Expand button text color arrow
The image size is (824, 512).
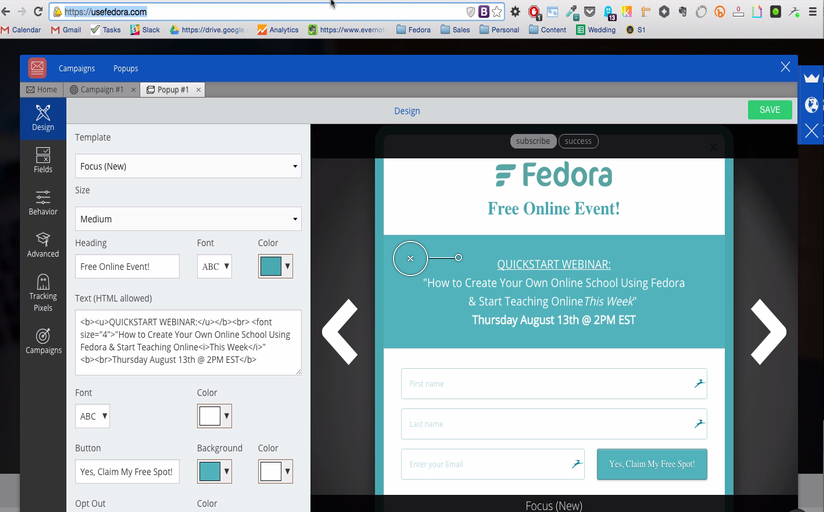click(x=287, y=472)
